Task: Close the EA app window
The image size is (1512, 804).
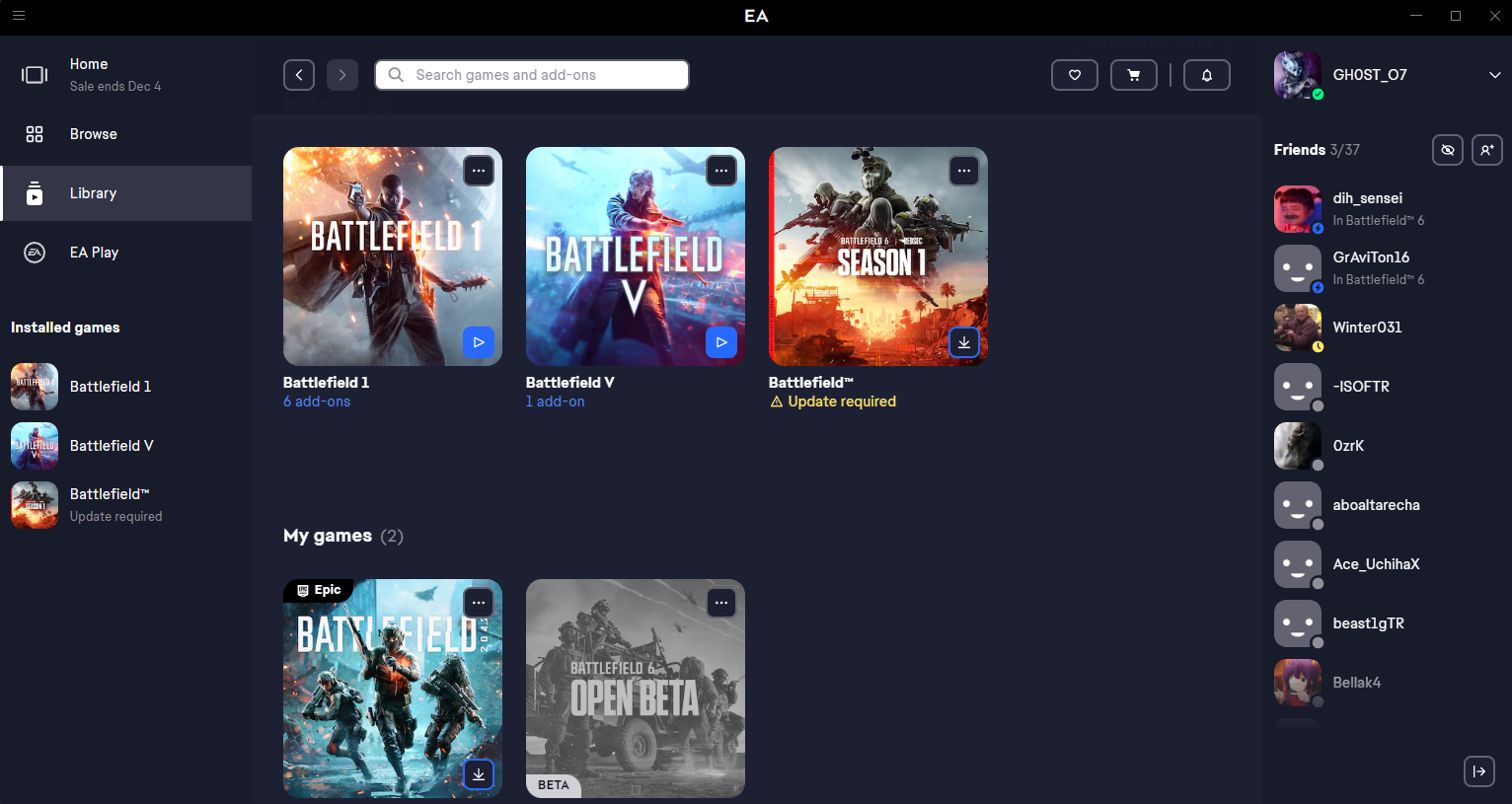Action: pyautogui.click(x=1494, y=16)
